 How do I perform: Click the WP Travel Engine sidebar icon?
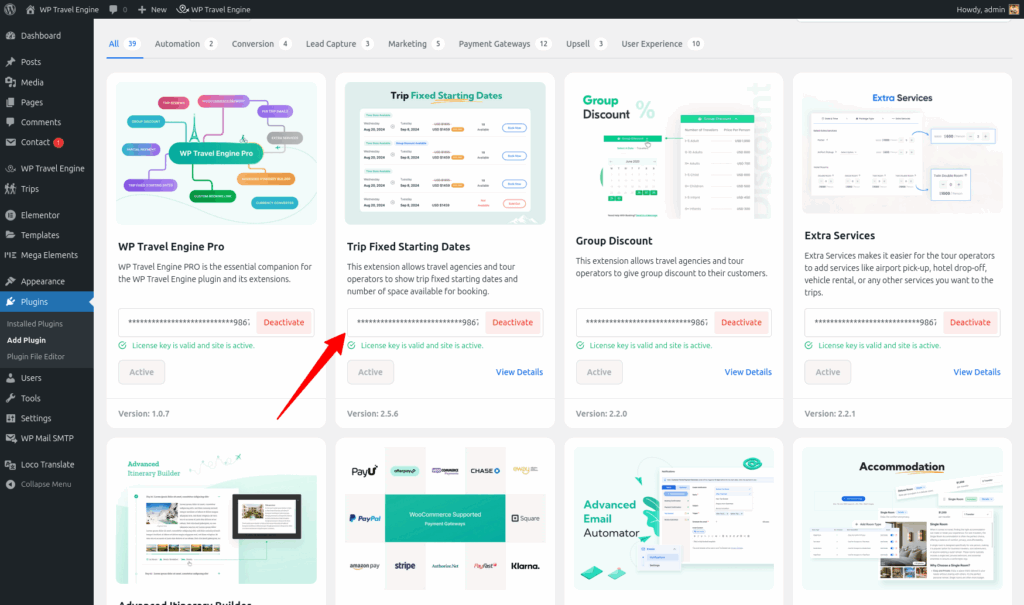pyautogui.click(x=10, y=169)
